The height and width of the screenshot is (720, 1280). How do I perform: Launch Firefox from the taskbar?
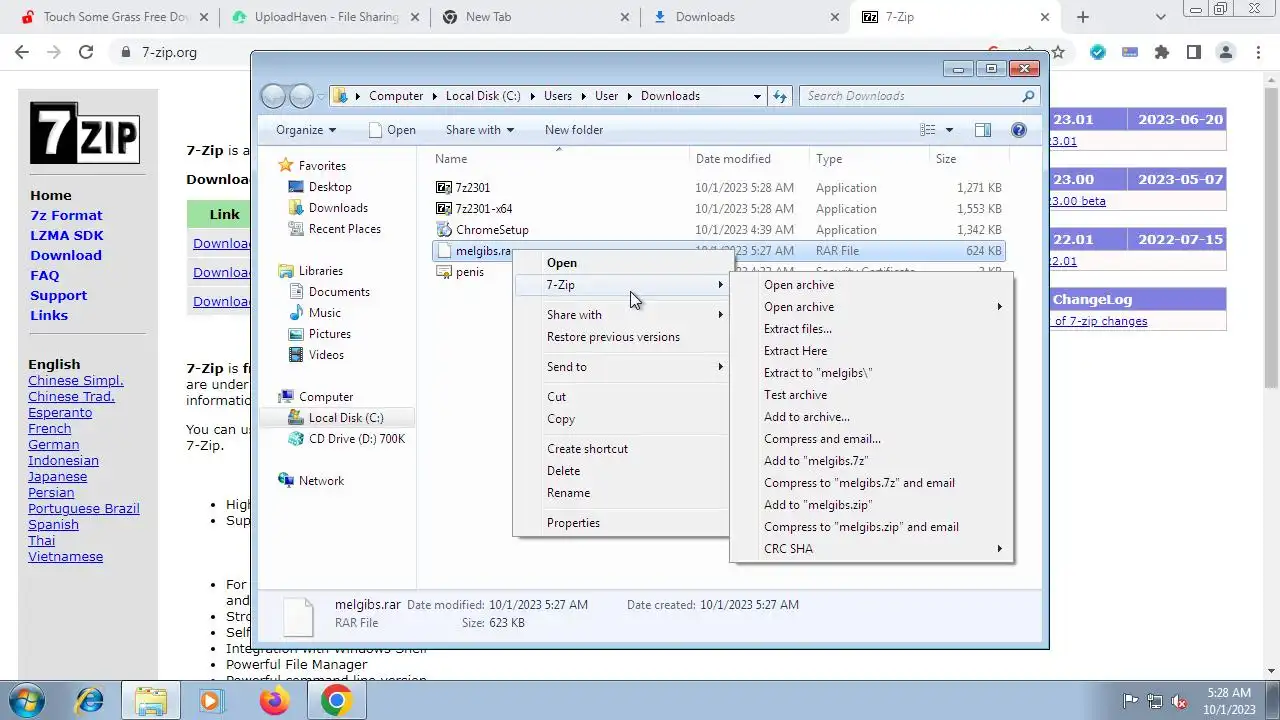[x=274, y=701]
